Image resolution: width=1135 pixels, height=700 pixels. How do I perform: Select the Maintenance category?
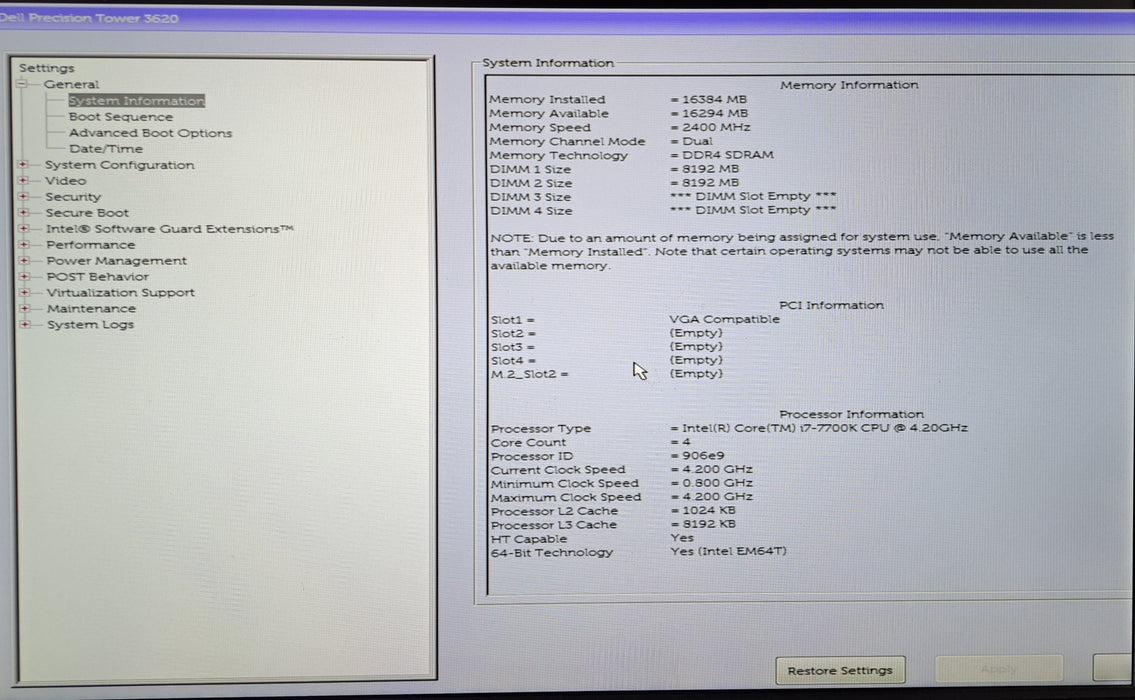coord(91,308)
